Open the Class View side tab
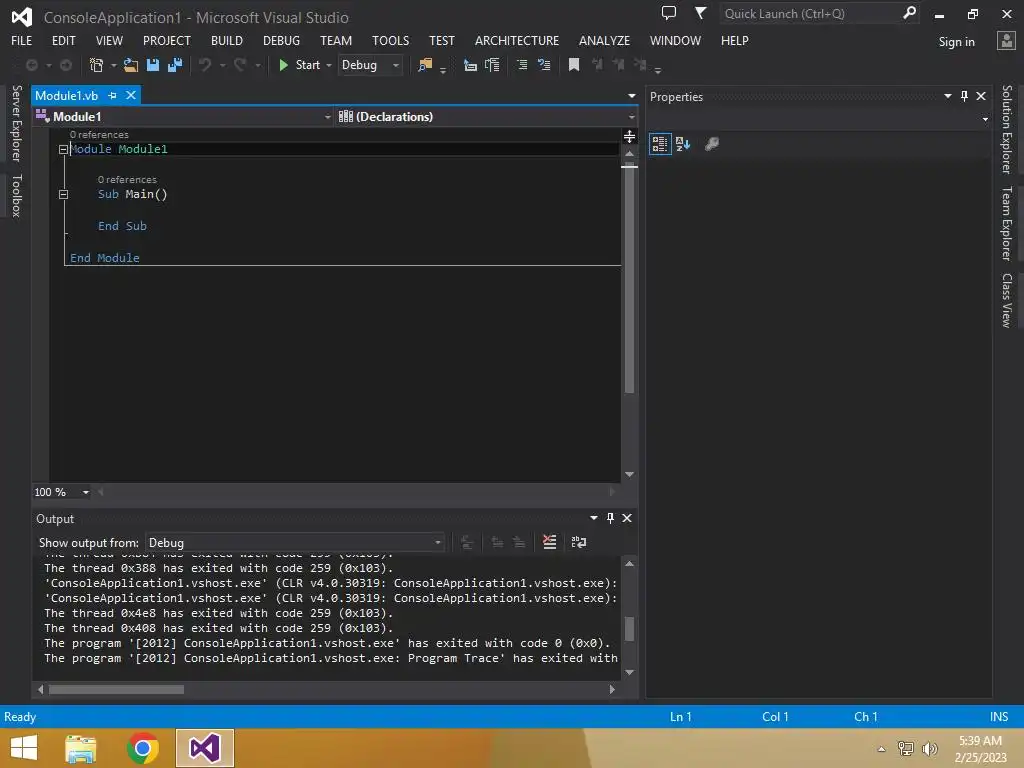 tap(1007, 300)
